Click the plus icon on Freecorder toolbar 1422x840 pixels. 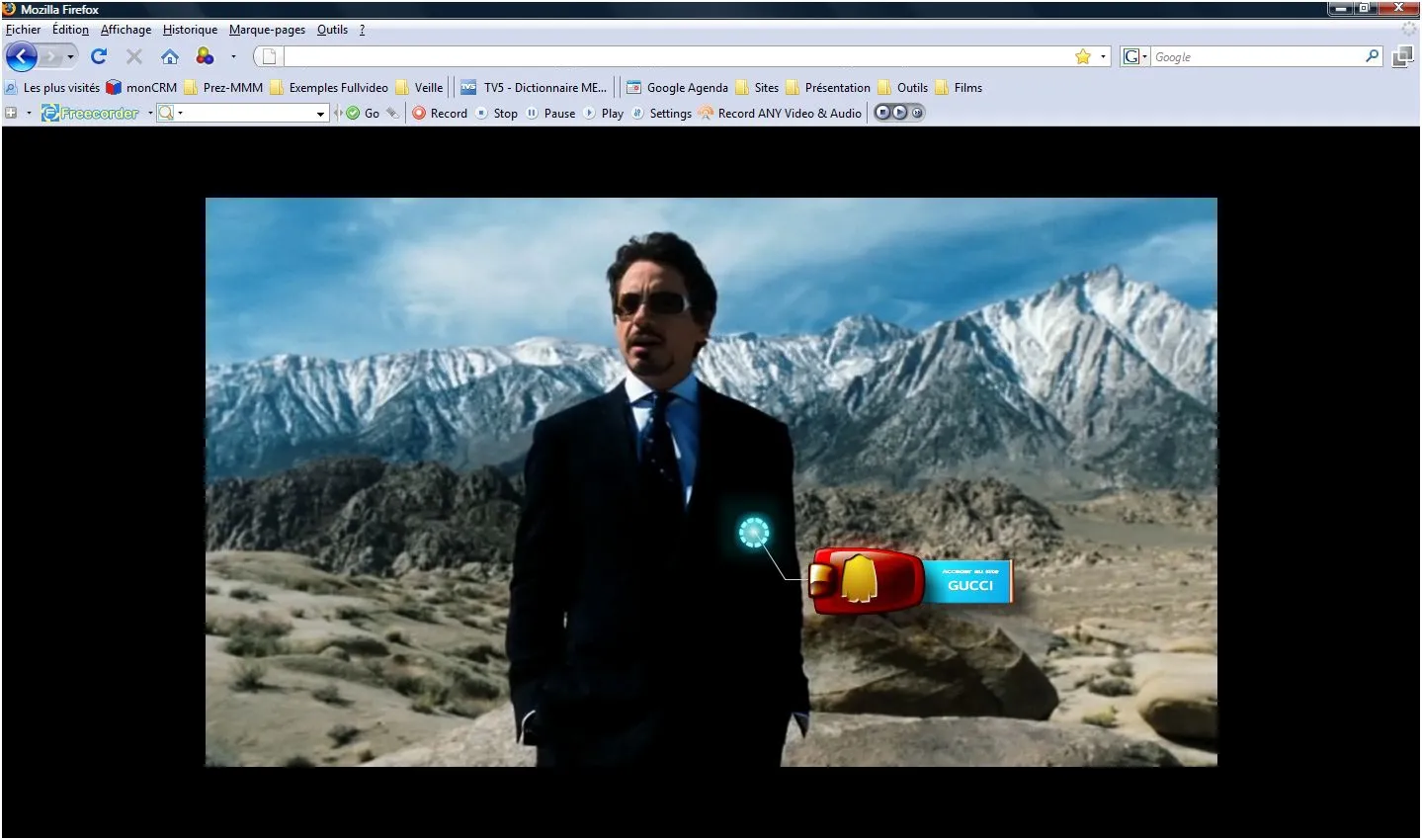pyautogui.click(x=12, y=114)
